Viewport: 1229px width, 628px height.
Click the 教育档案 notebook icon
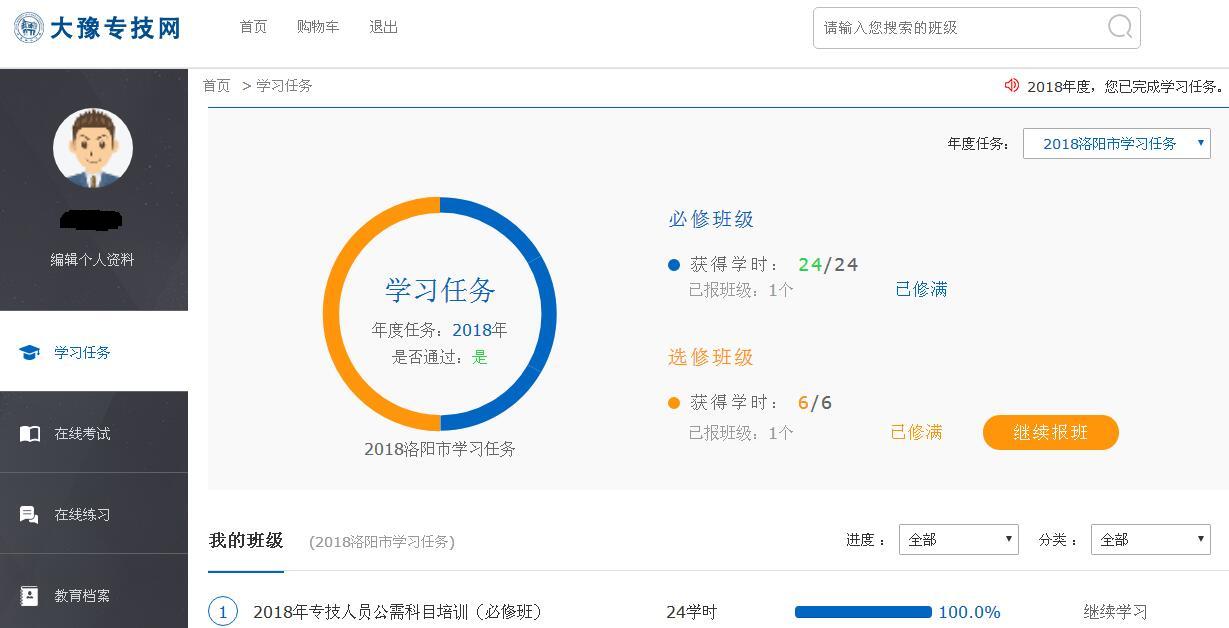pyautogui.click(x=30, y=595)
